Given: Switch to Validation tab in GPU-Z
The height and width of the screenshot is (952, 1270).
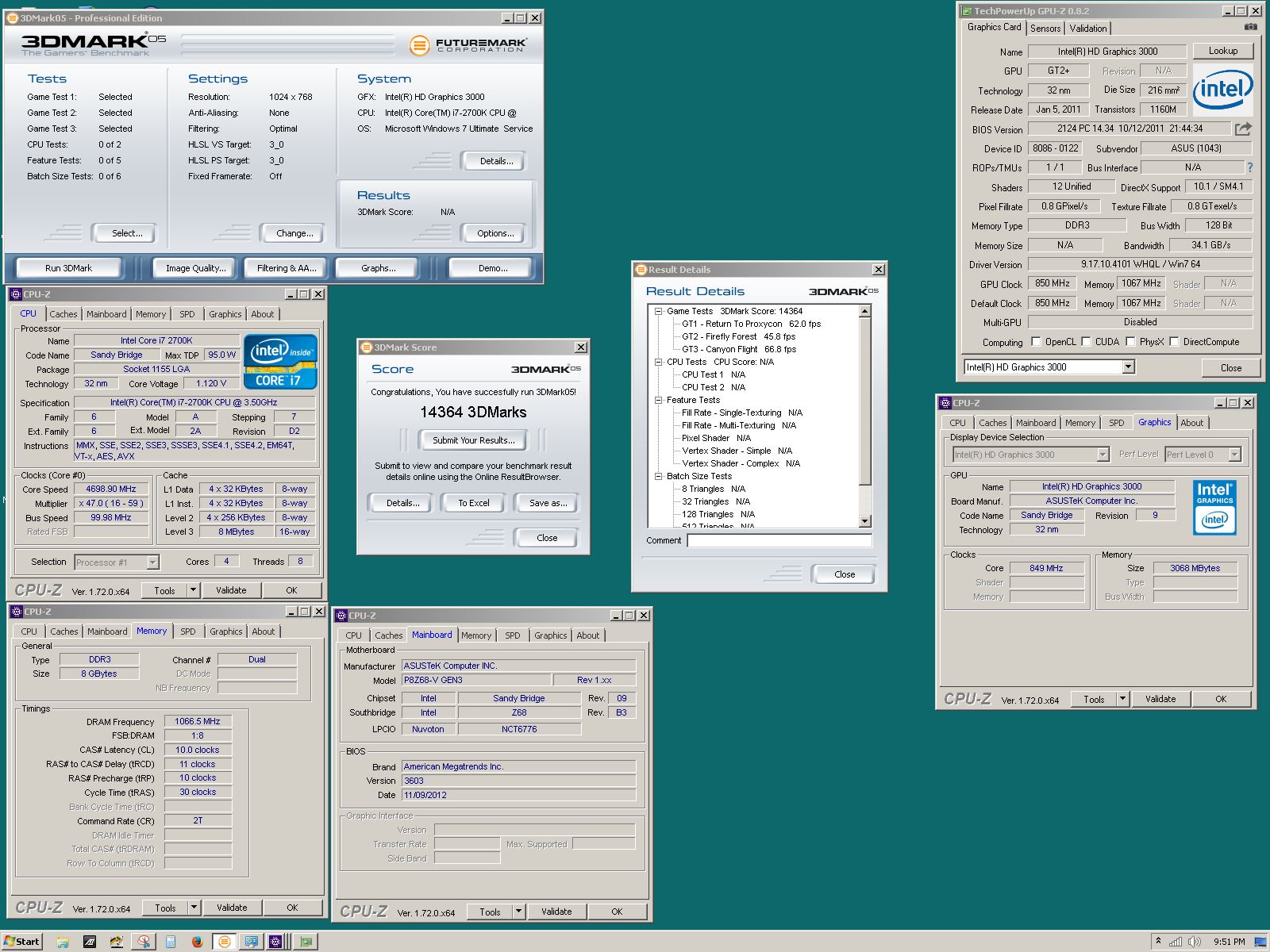Looking at the screenshot, I should [1088, 28].
